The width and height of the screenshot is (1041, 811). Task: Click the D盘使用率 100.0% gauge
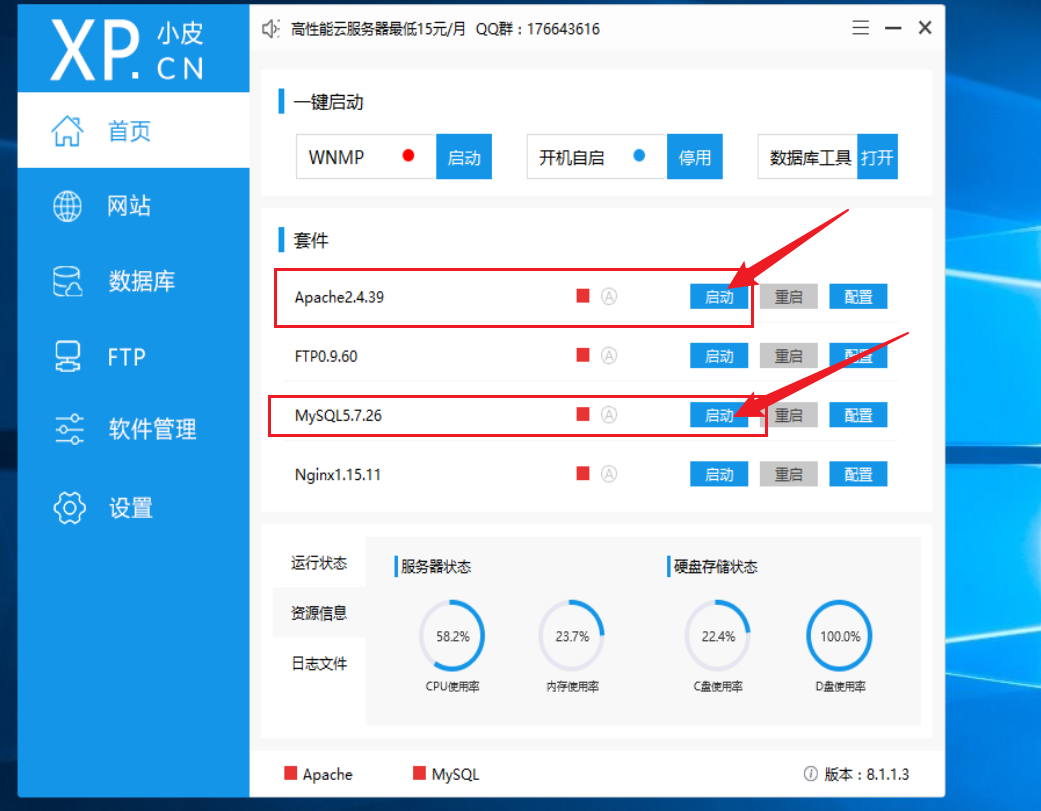pyautogui.click(x=840, y=636)
